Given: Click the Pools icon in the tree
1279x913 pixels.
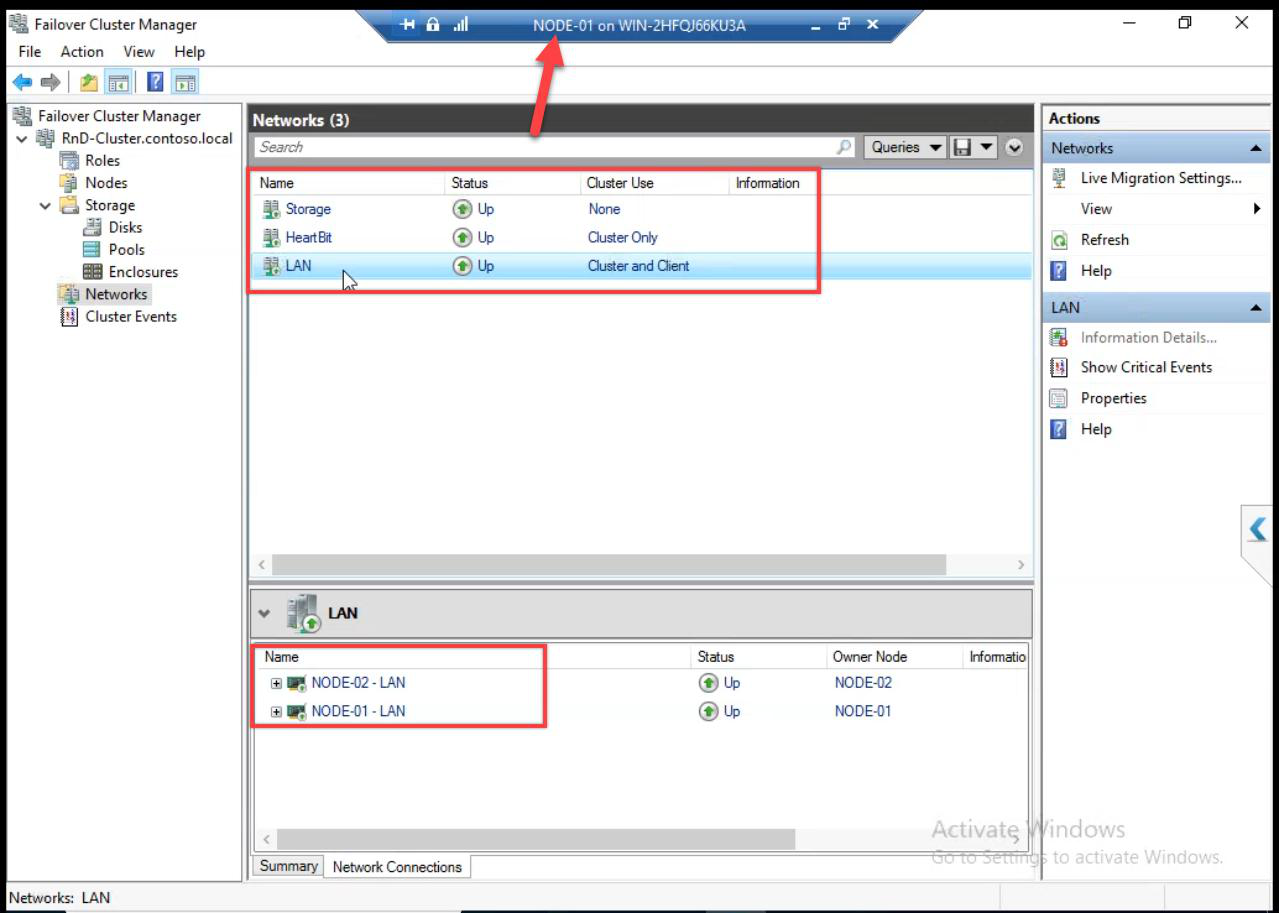Looking at the screenshot, I should point(92,249).
